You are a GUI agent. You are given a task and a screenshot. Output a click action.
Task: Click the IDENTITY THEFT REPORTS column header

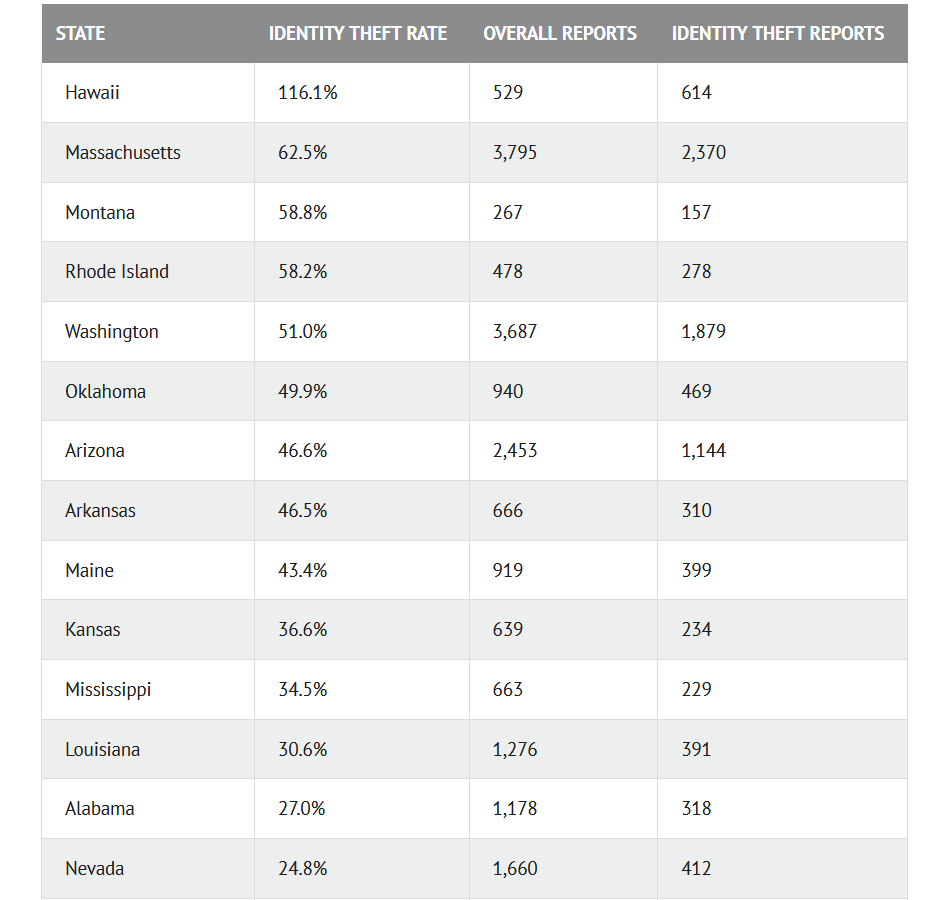coord(778,33)
